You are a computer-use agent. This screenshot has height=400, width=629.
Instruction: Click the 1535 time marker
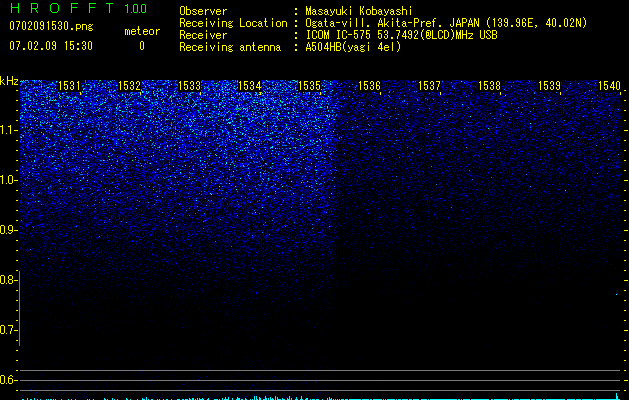(x=310, y=86)
